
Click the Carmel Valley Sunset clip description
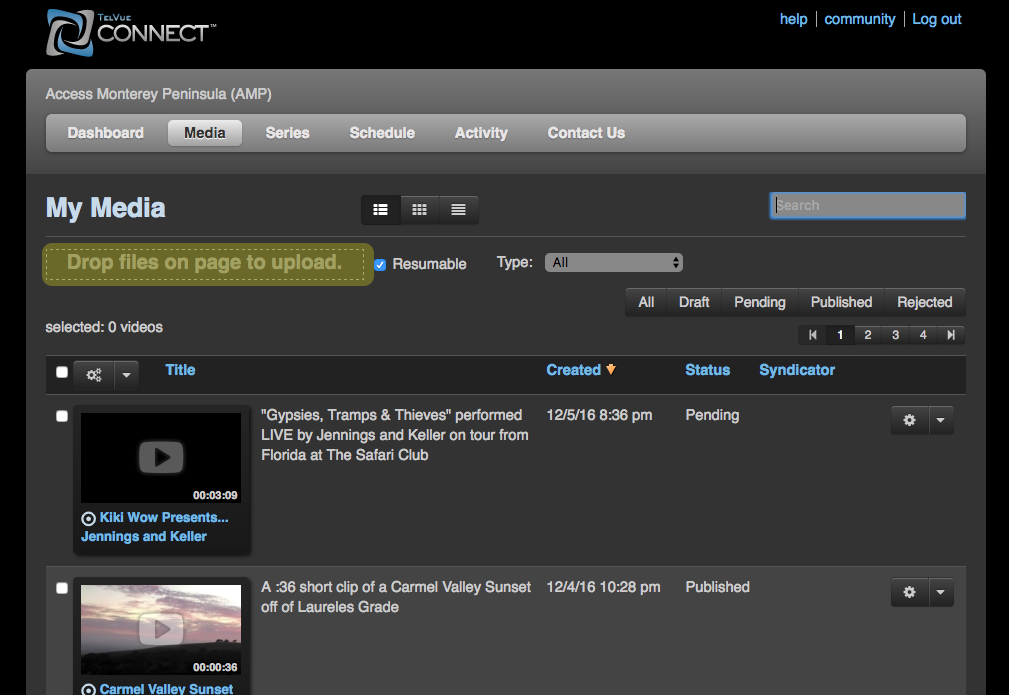(x=396, y=597)
